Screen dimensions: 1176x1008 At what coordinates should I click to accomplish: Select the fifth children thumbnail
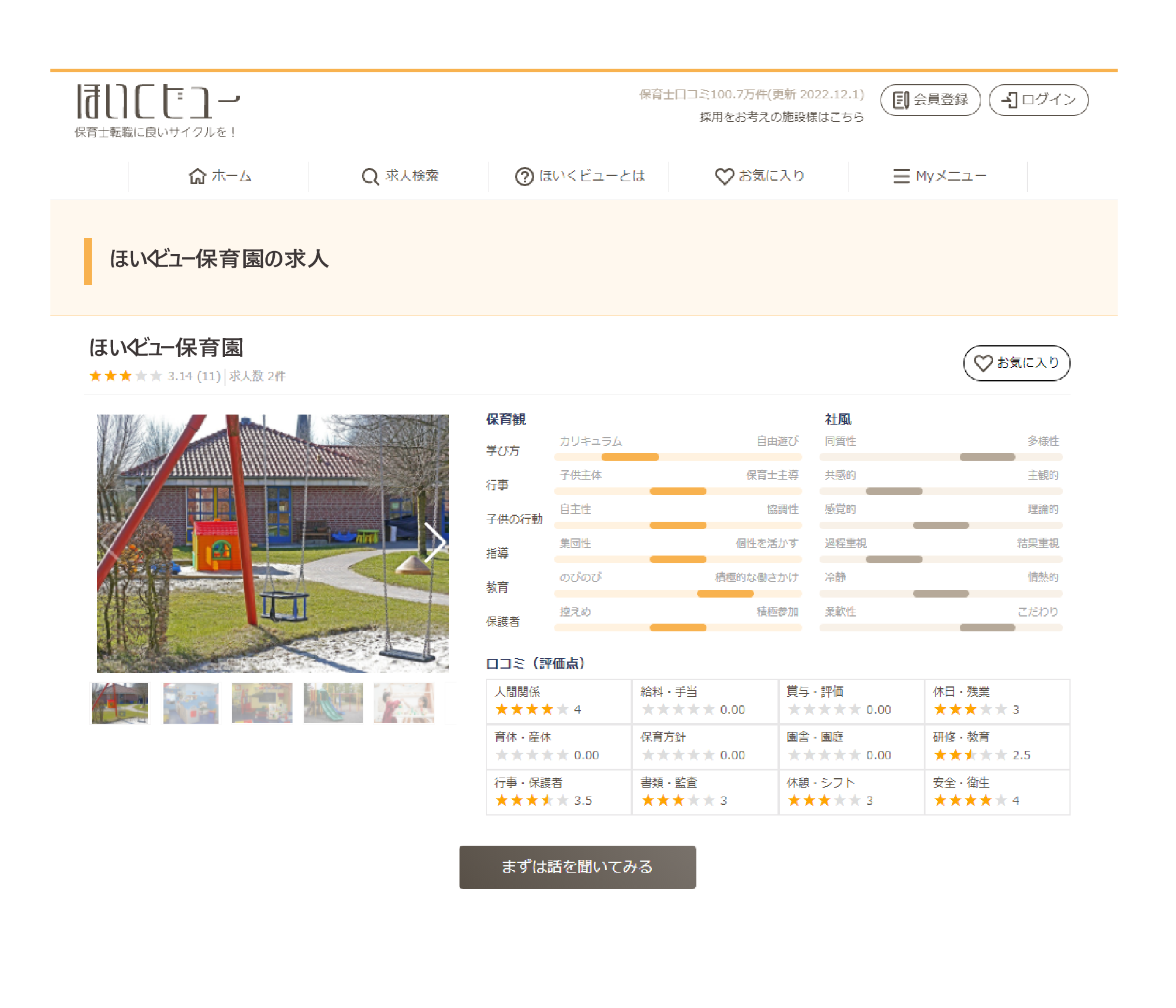click(x=404, y=703)
